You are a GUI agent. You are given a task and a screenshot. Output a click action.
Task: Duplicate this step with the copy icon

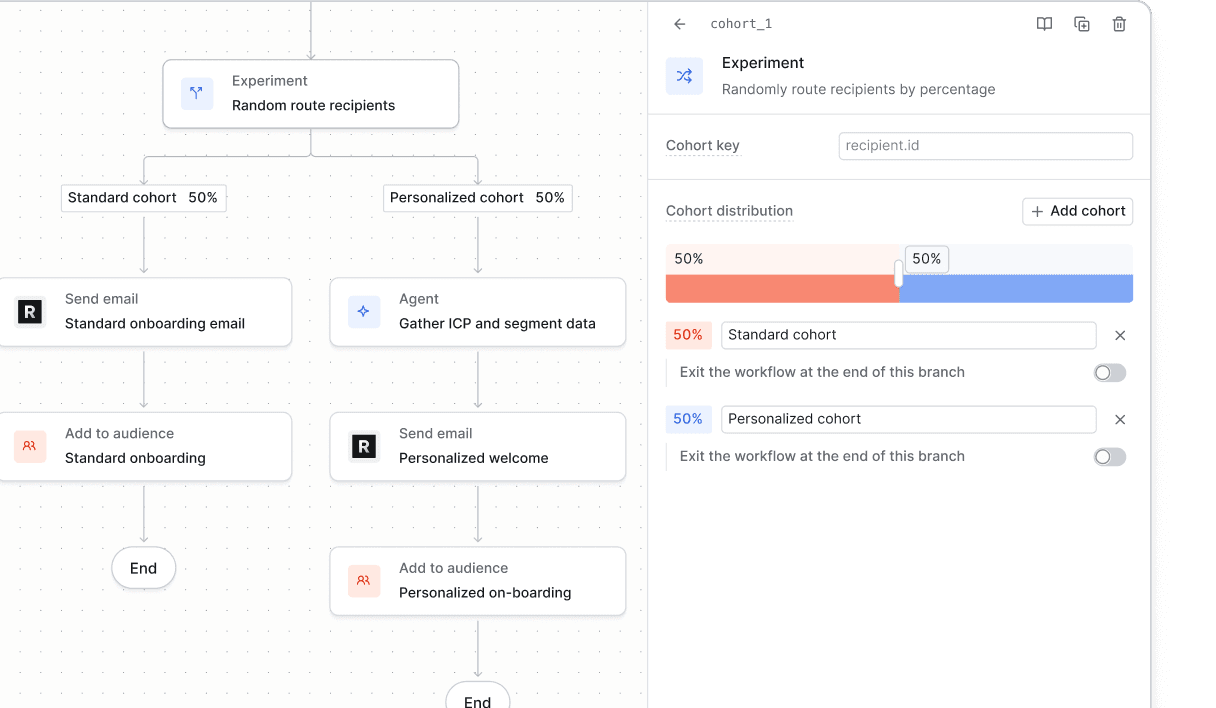click(1082, 24)
